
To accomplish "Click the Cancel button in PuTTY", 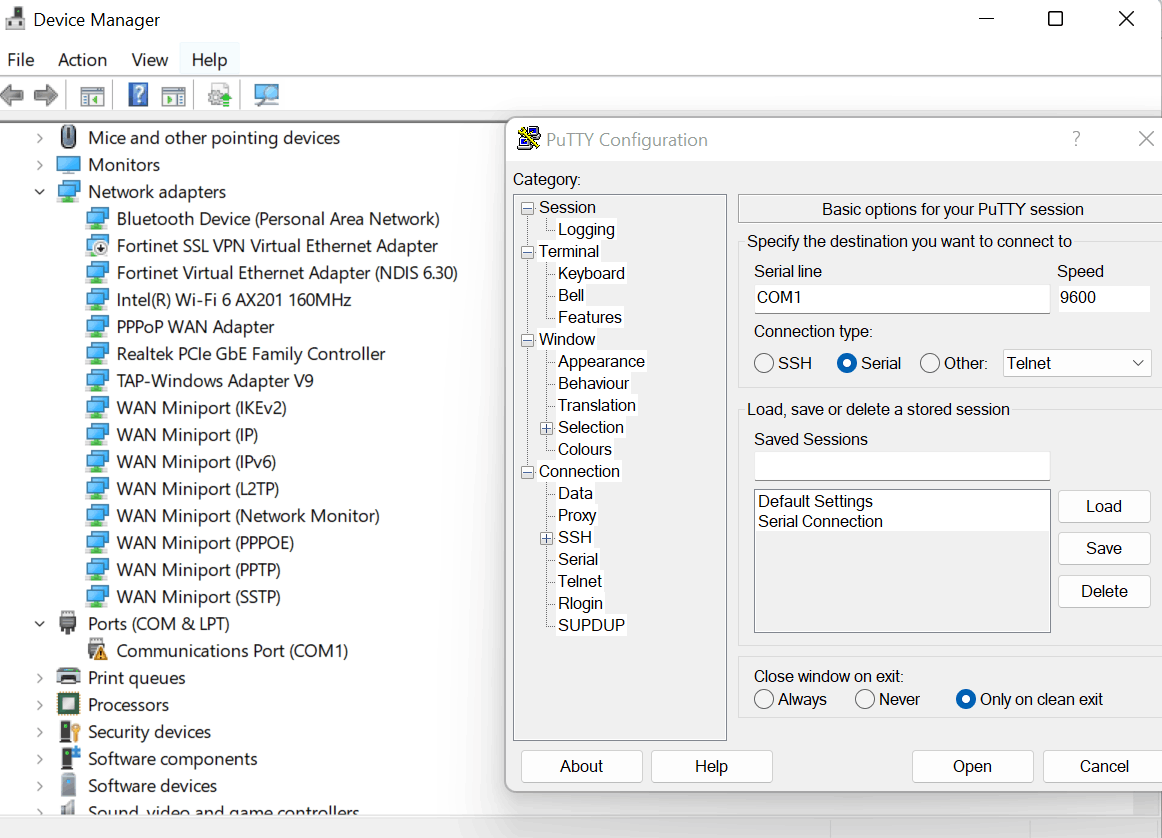I will (1103, 766).
